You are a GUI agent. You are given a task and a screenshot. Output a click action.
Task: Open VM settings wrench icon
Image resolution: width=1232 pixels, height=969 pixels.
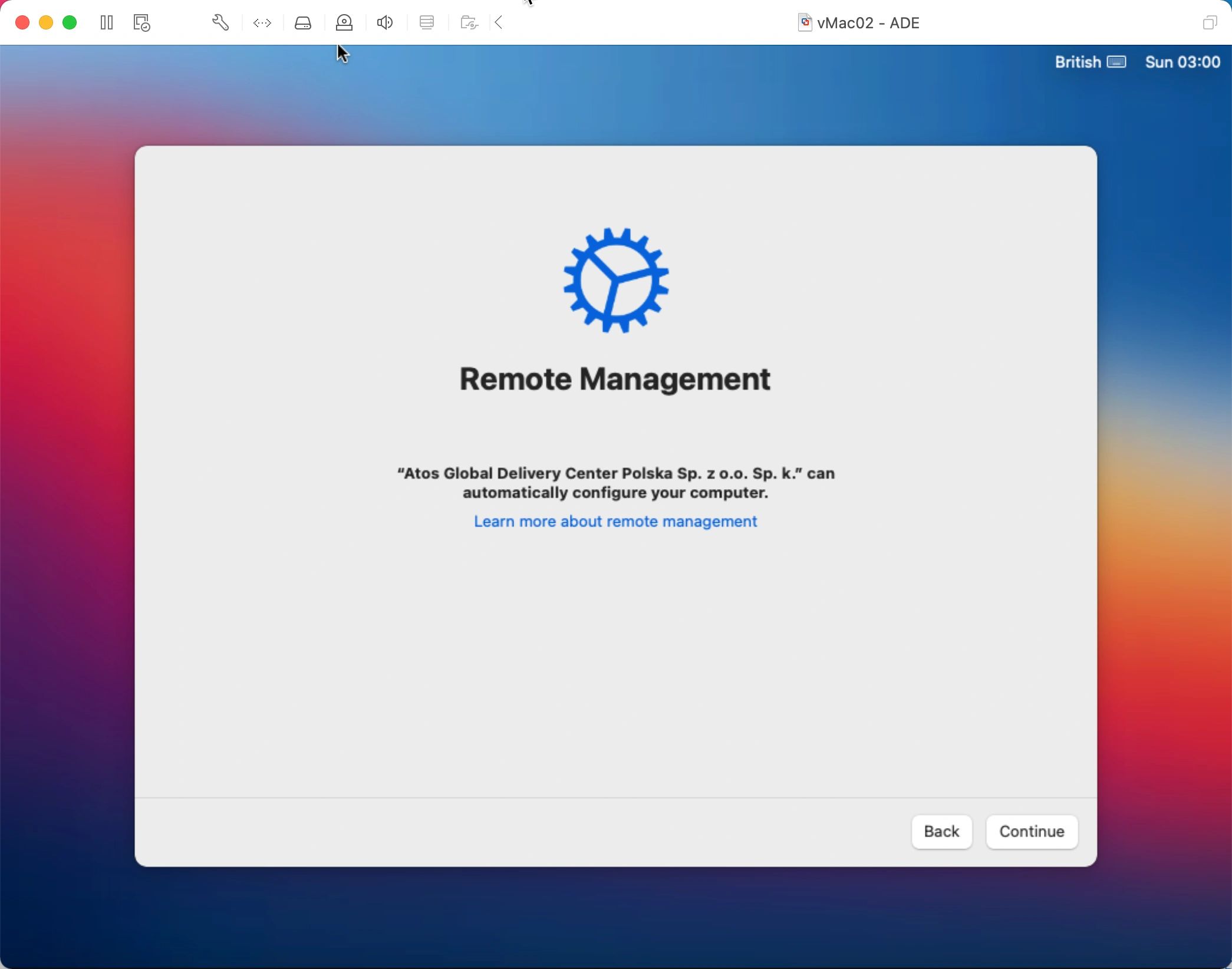(220, 23)
